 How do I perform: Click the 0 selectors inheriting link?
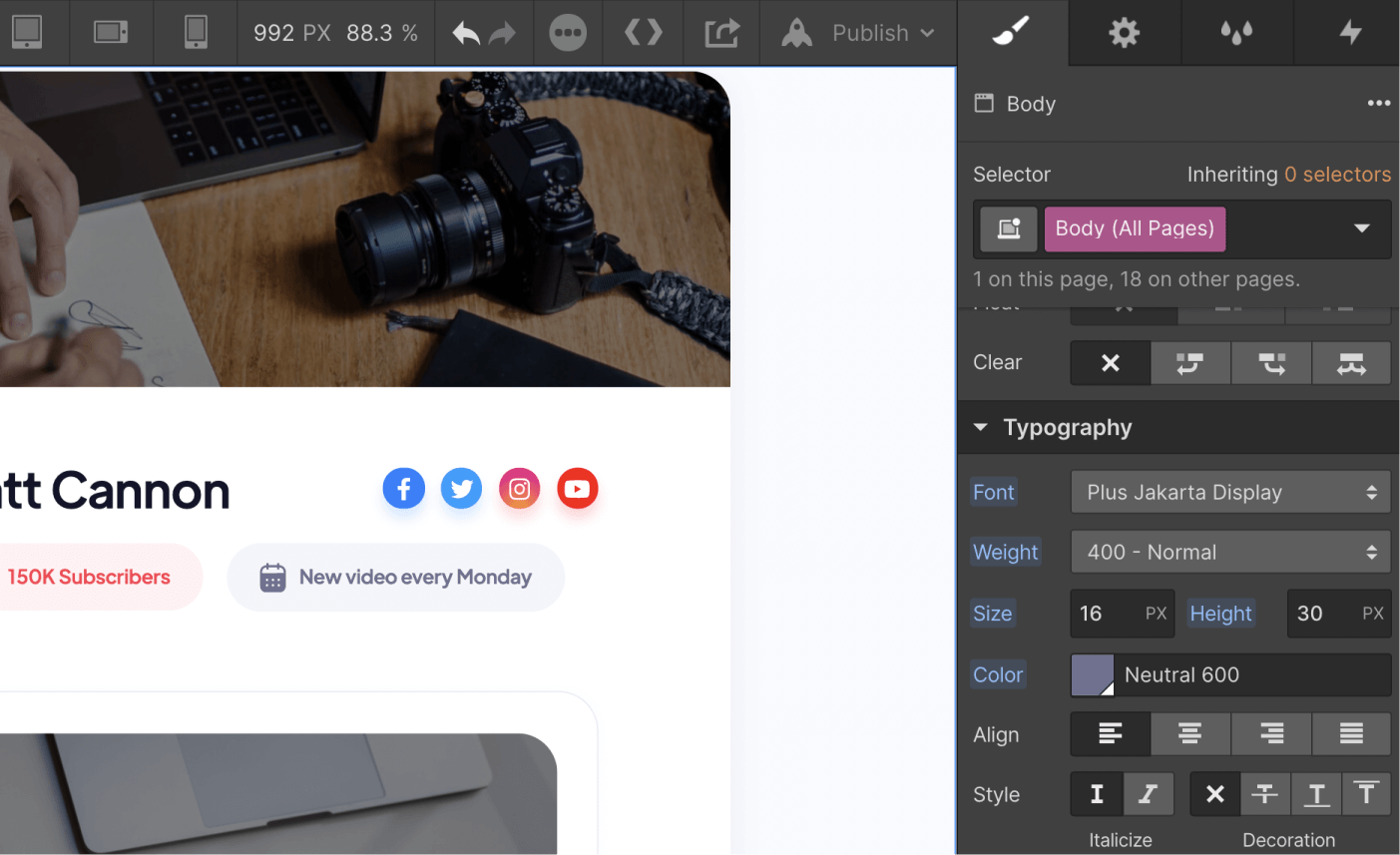click(x=1337, y=175)
